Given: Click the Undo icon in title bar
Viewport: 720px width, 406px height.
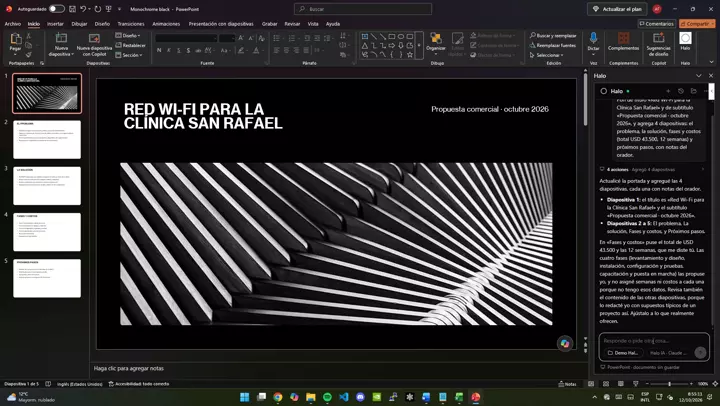Looking at the screenshot, I should (x=83, y=9).
